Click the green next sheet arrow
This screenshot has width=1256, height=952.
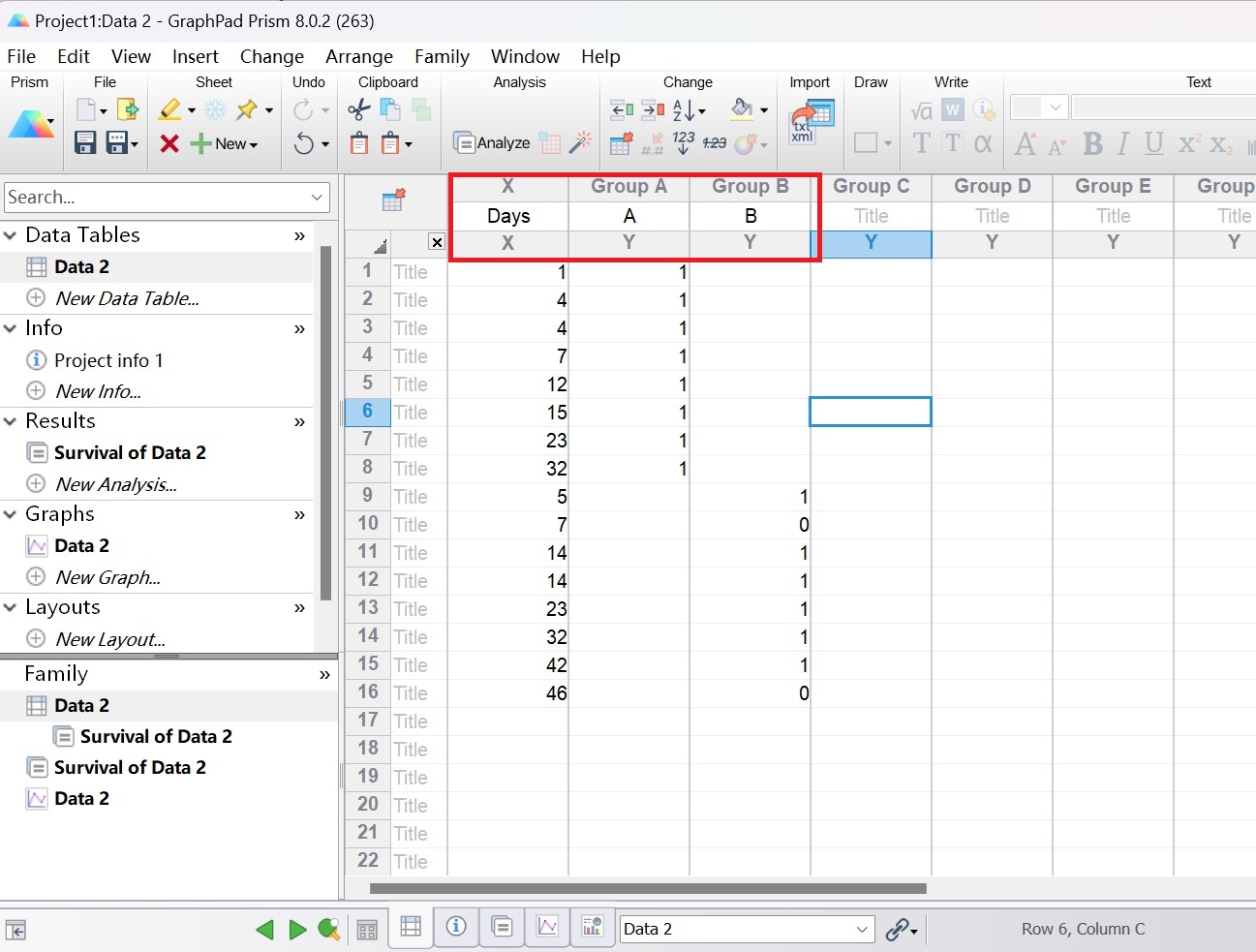pos(297,930)
